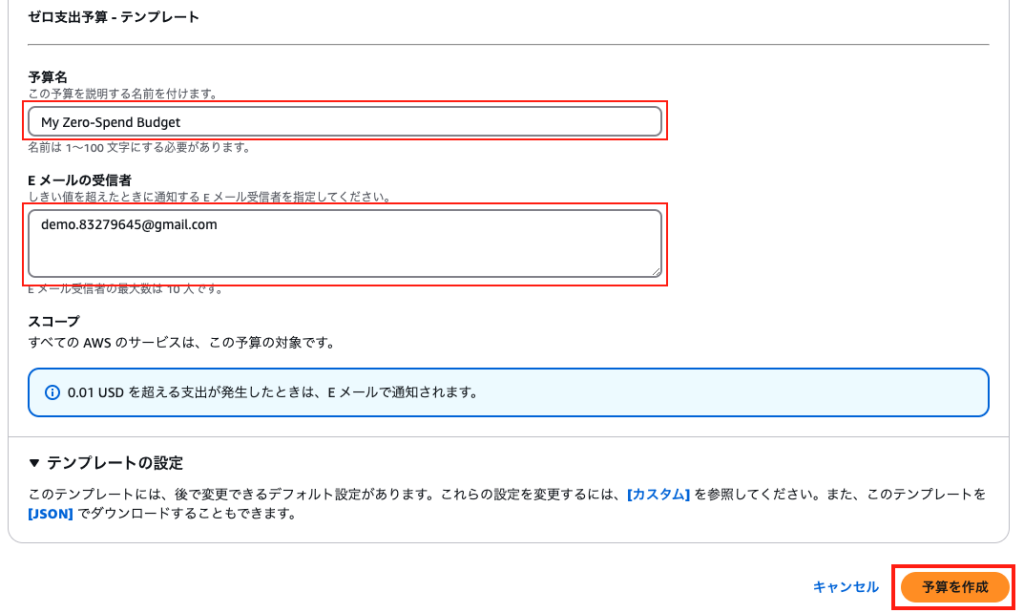Focus the E メールの受信者 textarea
The height and width of the screenshot is (613, 1024).
[345, 244]
